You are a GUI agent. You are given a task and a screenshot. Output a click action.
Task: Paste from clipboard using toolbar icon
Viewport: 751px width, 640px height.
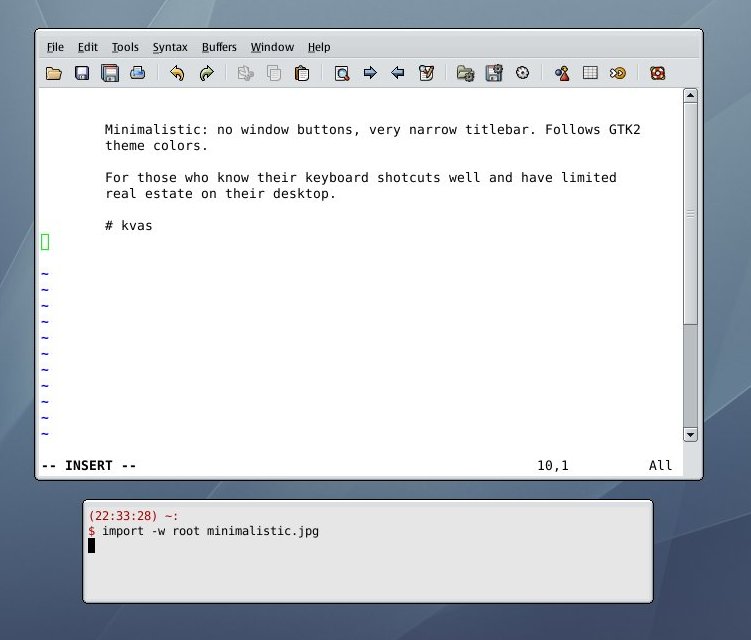tap(302, 73)
